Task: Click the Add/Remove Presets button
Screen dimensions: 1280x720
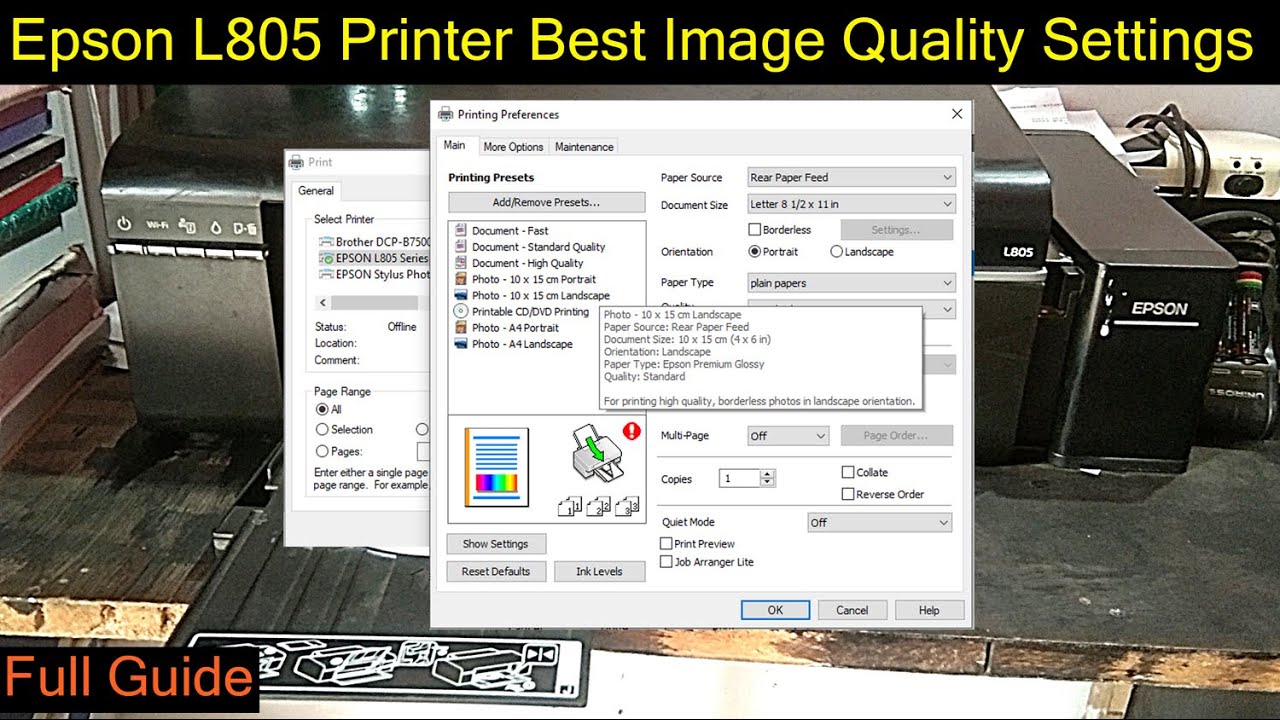Action: pos(546,202)
